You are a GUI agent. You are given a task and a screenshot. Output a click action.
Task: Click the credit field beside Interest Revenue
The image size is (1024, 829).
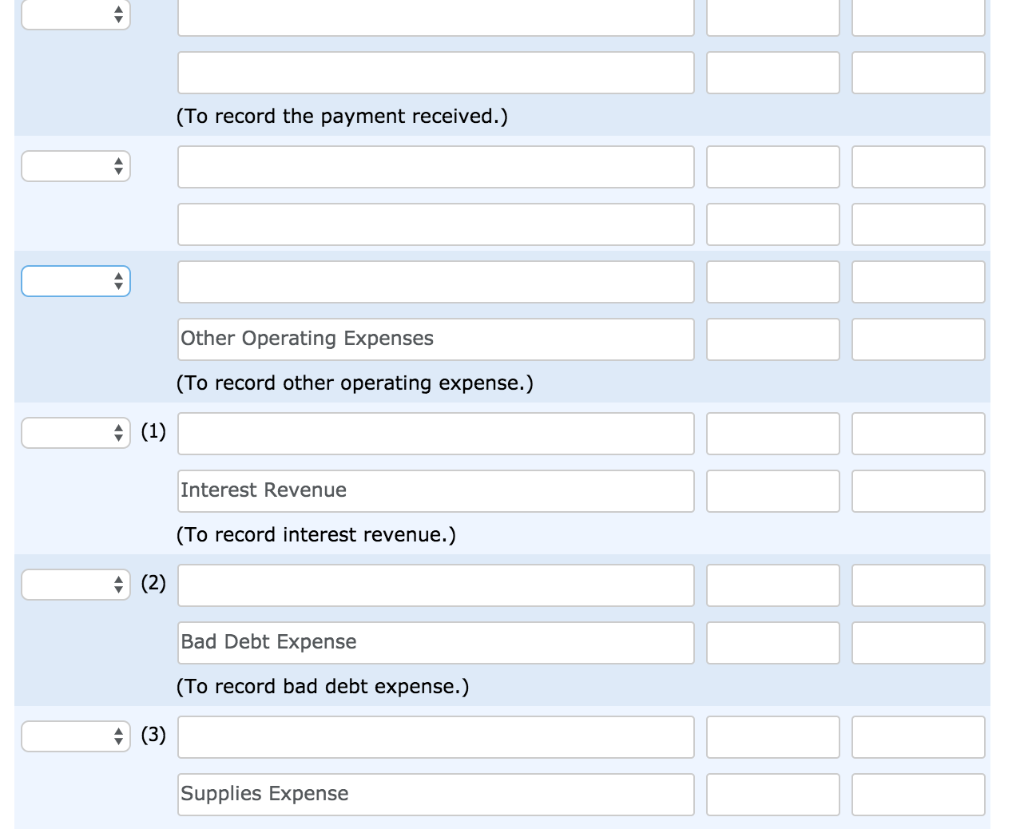(918, 490)
